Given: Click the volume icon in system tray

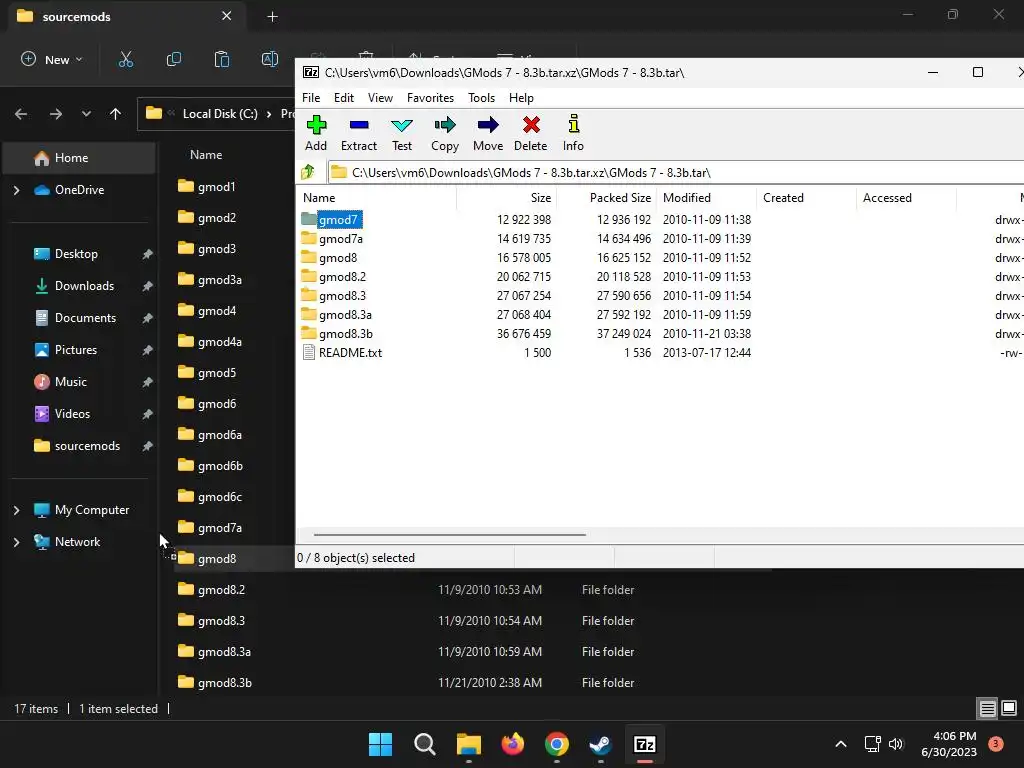Looking at the screenshot, I should coord(895,744).
